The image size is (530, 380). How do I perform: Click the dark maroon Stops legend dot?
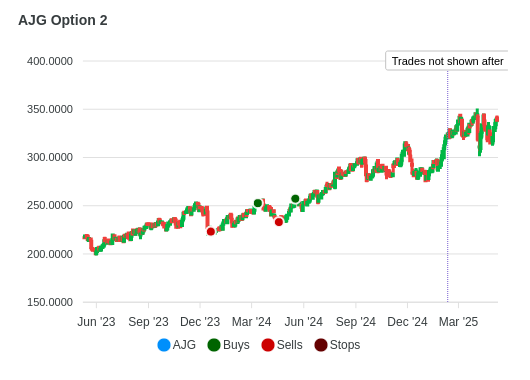321,345
